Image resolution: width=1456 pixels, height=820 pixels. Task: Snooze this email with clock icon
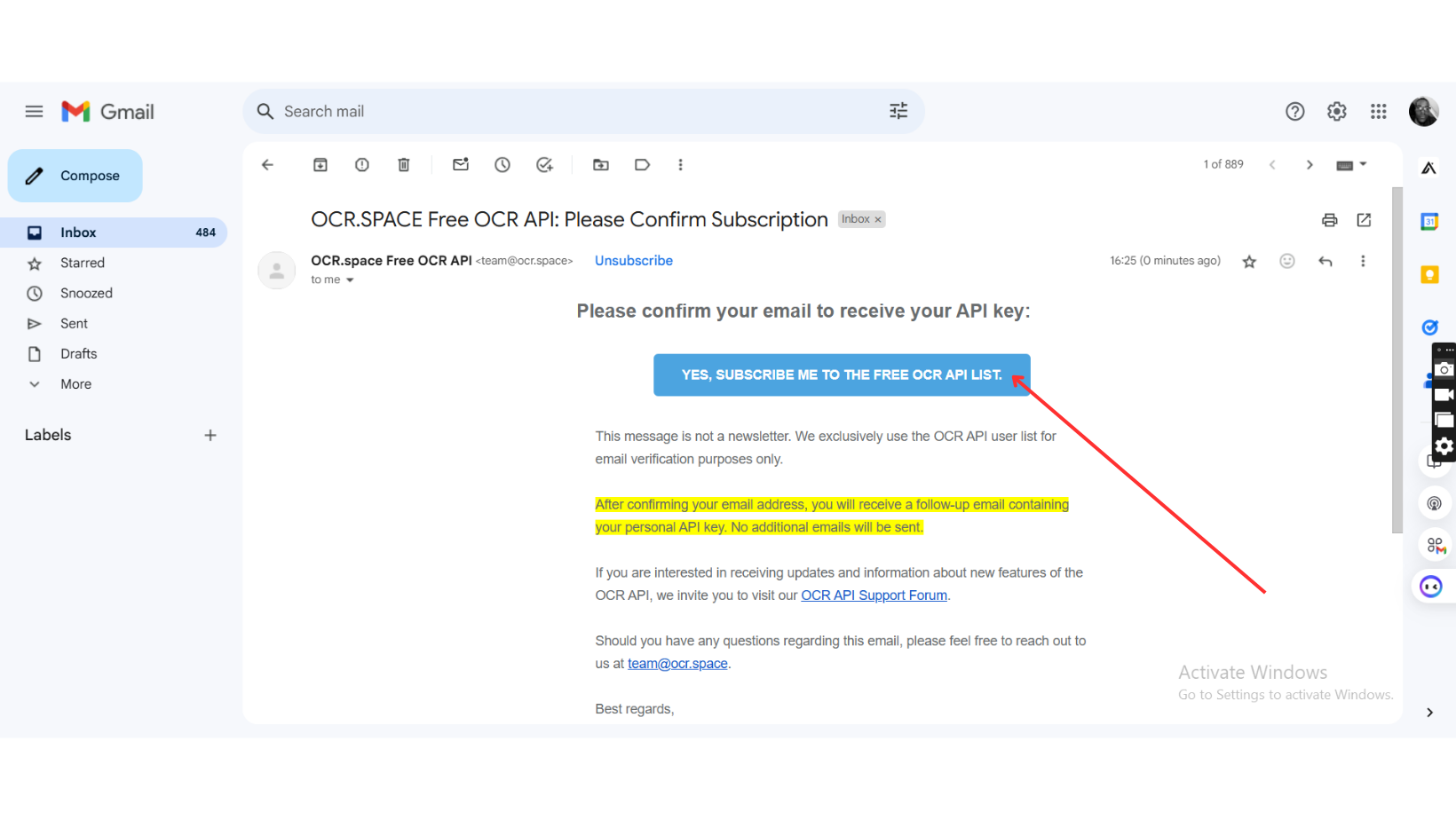click(502, 164)
